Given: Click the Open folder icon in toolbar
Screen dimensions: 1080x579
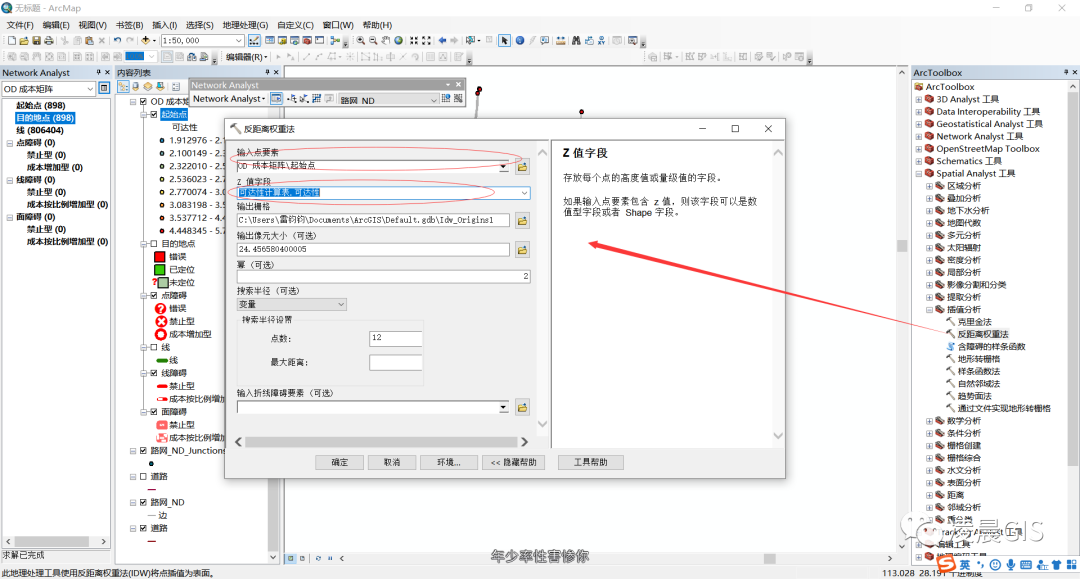Looking at the screenshot, I should pyautogui.click(x=24, y=41).
